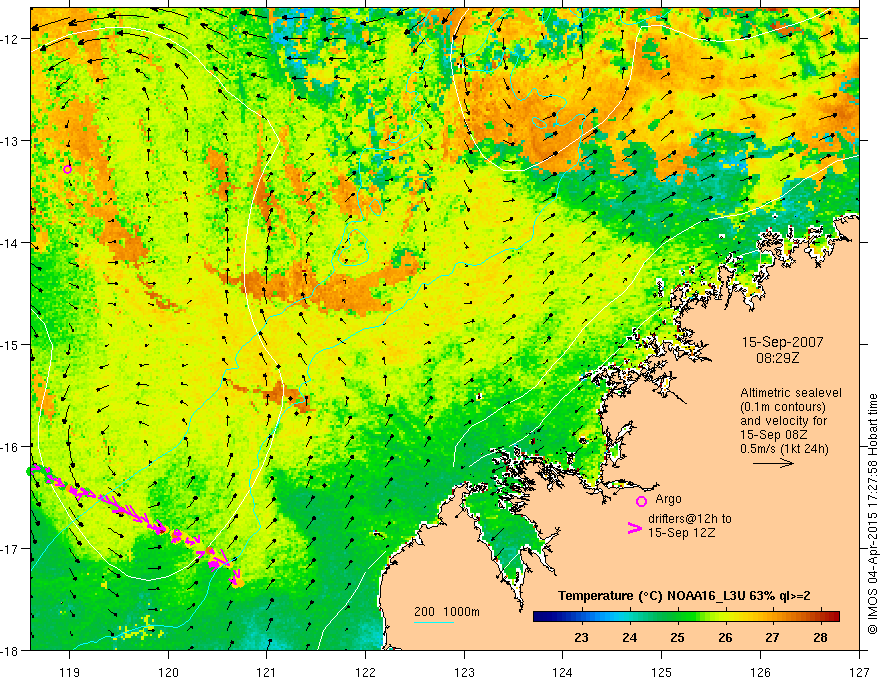880x680 pixels.
Task: Click the longitude axis label '127'
Action: coord(859,672)
